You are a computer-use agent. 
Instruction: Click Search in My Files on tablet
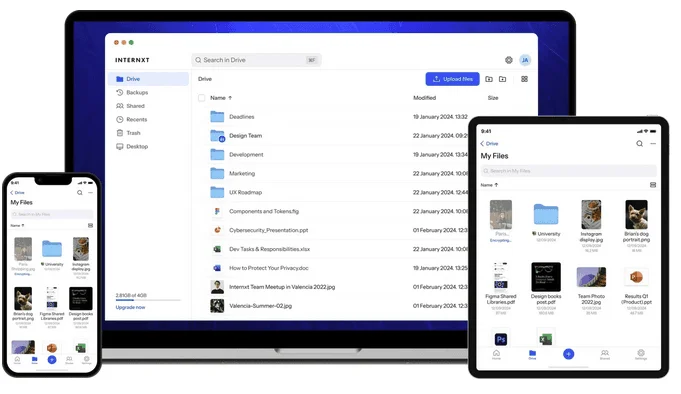(x=568, y=171)
